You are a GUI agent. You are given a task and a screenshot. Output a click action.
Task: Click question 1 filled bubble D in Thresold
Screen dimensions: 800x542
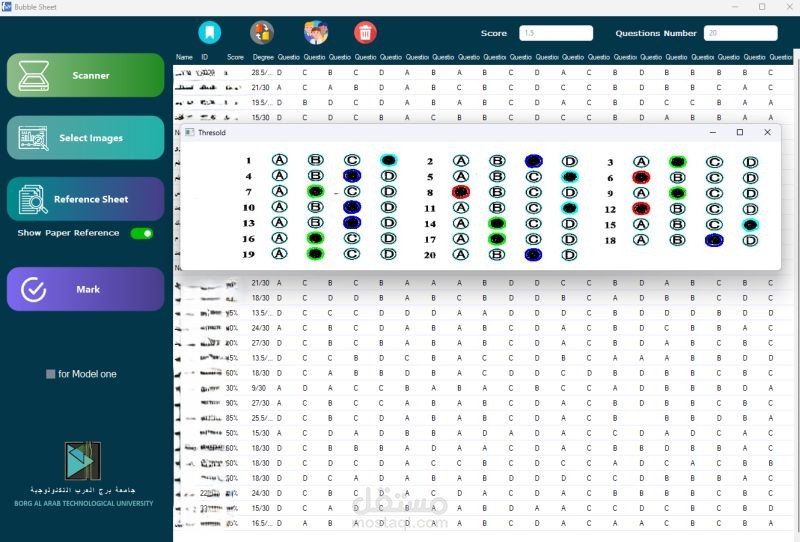click(389, 160)
